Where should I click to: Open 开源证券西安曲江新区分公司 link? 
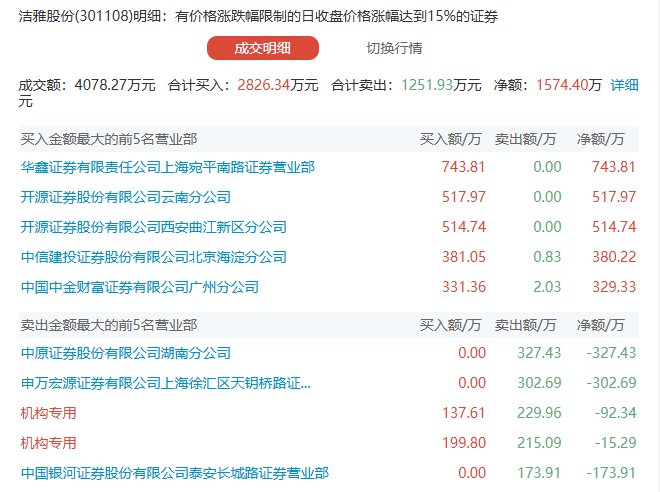click(154, 227)
